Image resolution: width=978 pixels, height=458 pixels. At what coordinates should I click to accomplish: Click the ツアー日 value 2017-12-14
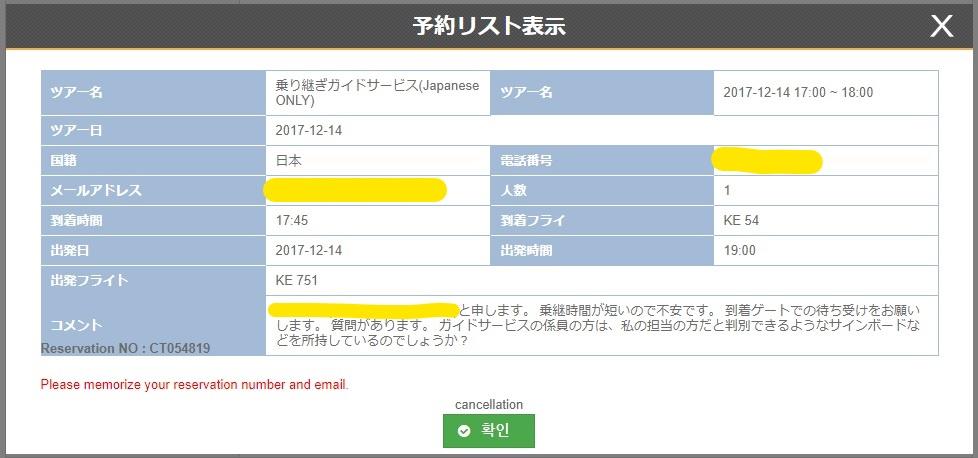coord(602,131)
